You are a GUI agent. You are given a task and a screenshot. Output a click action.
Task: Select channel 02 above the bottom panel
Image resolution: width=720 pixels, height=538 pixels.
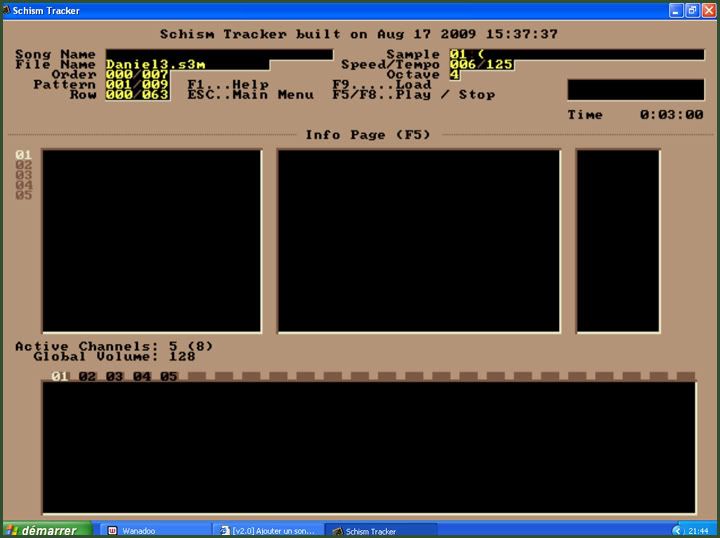pos(87,376)
